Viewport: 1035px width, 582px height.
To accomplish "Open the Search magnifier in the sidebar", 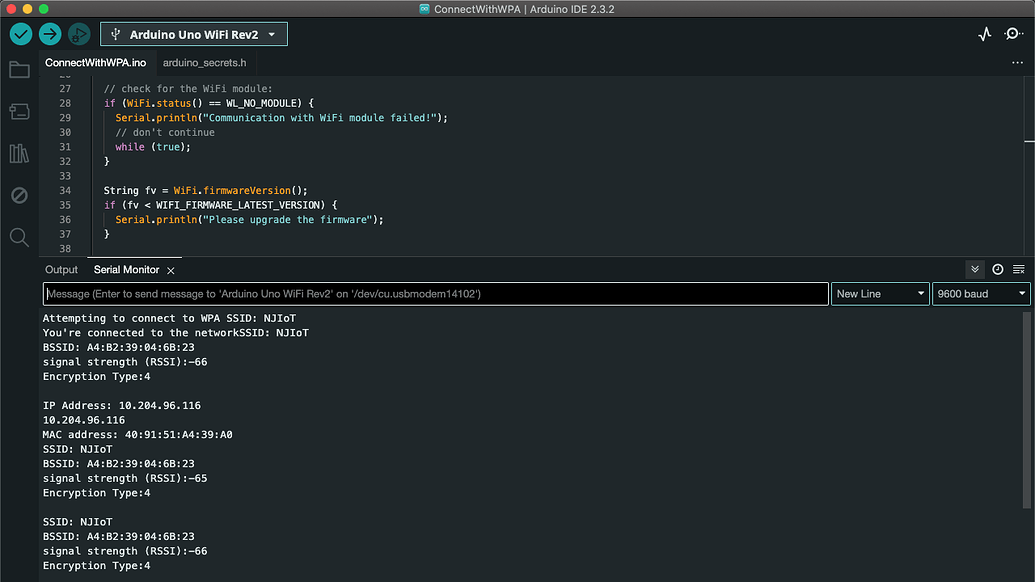I will pyautogui.click(x=19, y=237).
